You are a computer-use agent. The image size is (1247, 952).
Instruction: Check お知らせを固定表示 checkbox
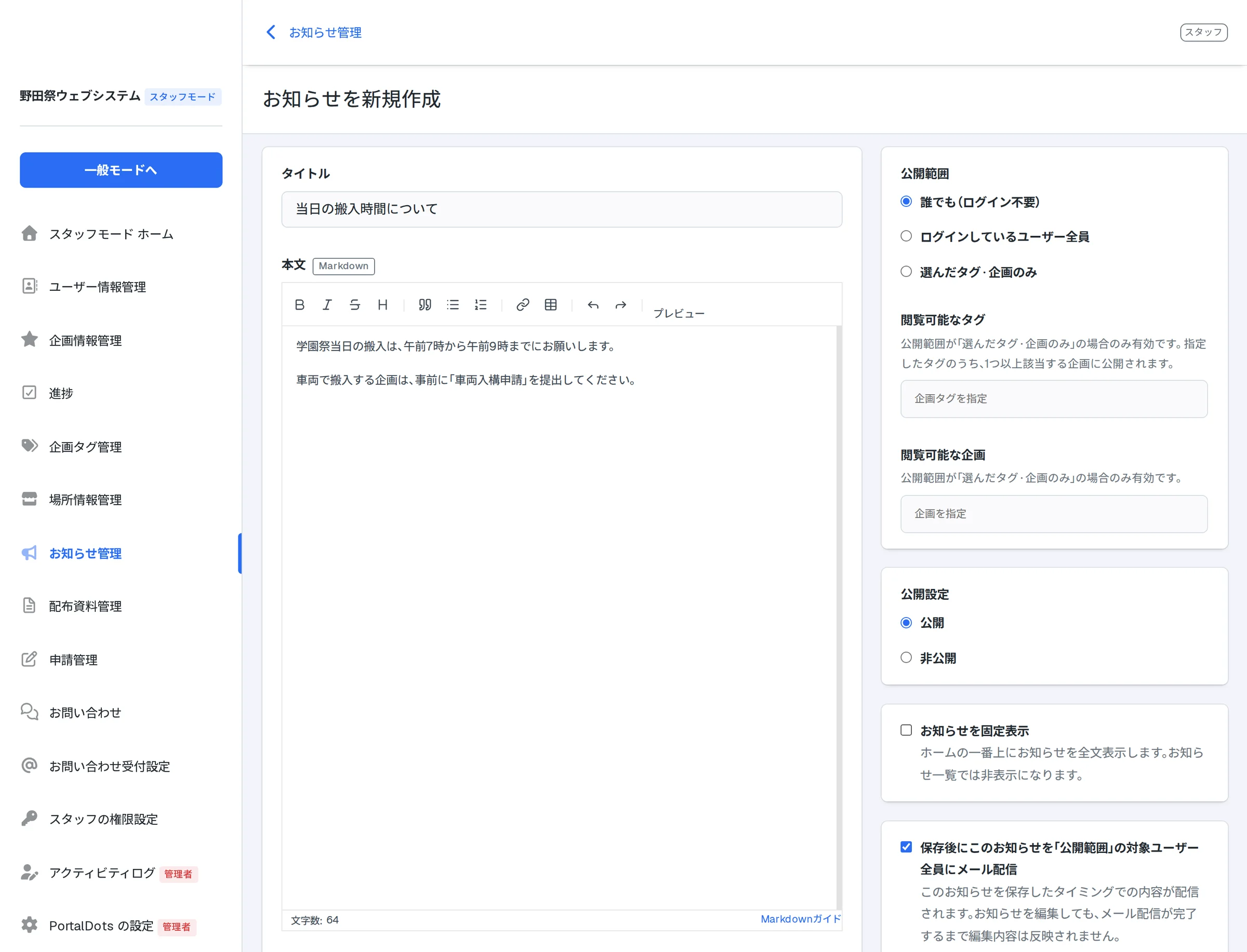coord(906,730)
